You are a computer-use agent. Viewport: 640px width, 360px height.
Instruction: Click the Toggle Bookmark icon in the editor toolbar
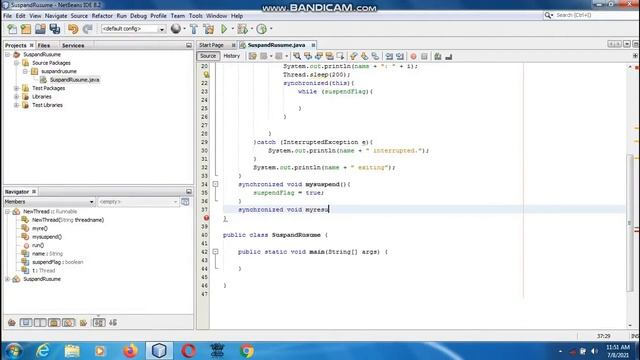(x=375, y=56)
